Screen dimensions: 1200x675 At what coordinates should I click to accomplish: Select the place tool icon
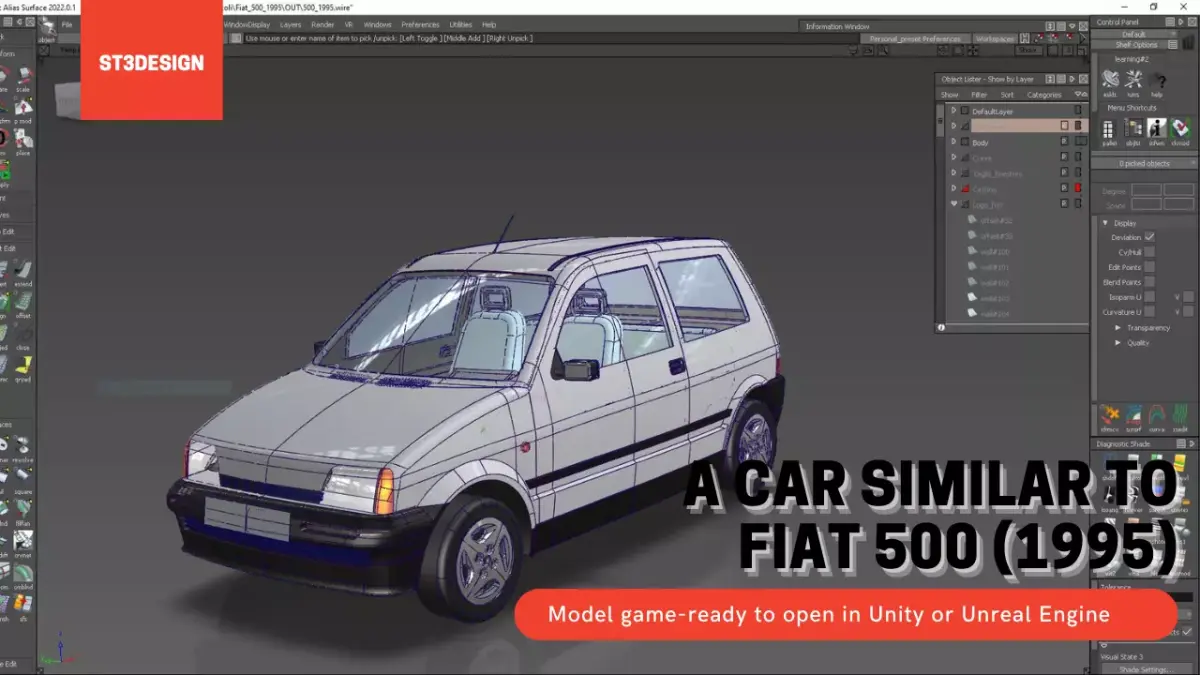(22, 141)
